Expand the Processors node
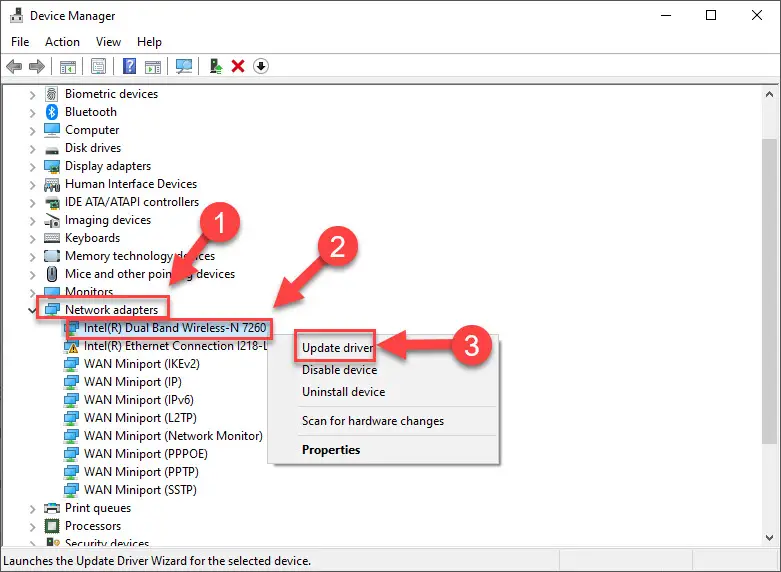The height and width of the screenshot is (572, 781). [x=32, y=526]
